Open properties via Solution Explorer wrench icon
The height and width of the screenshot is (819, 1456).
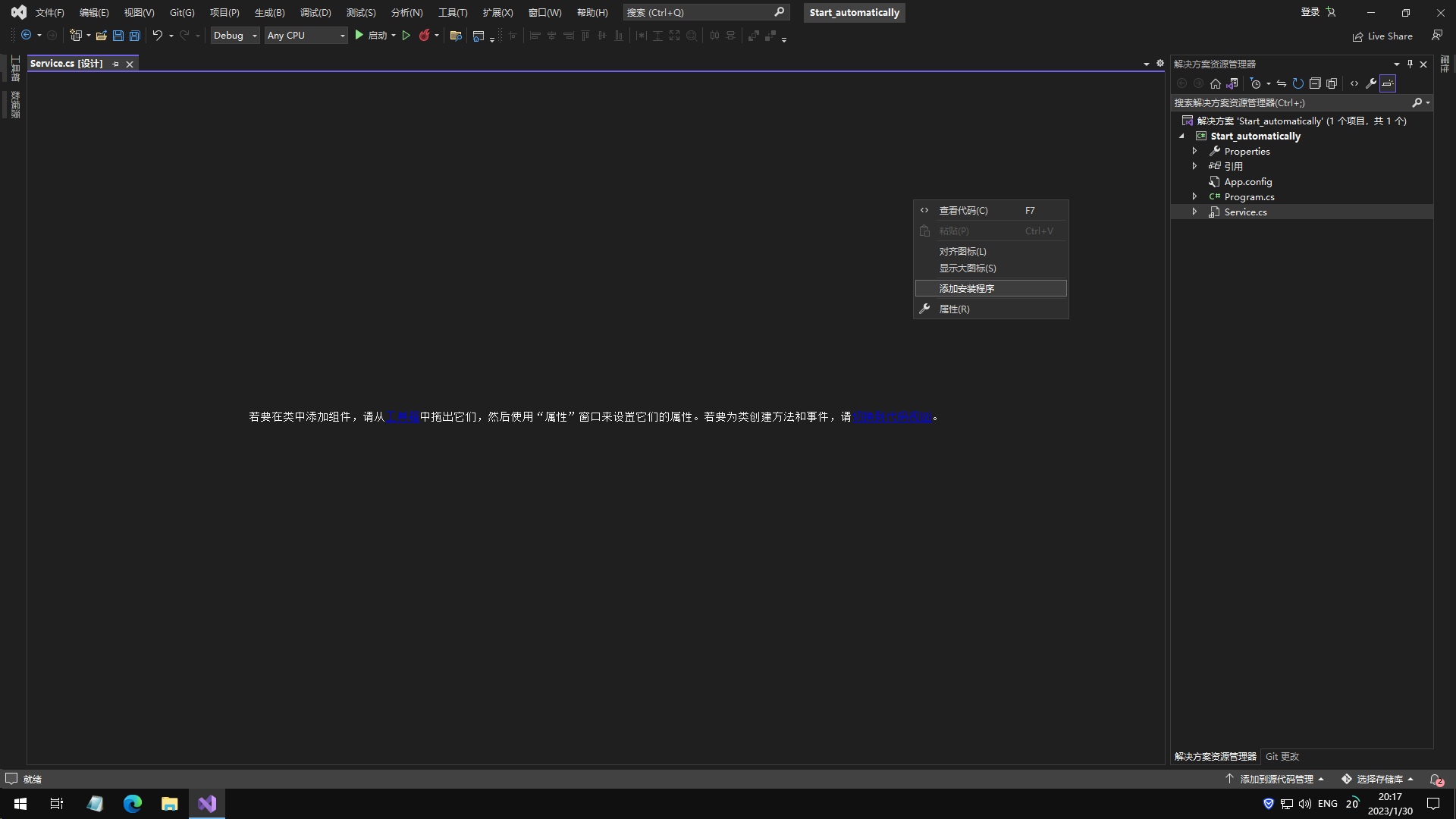(1371, 83)
